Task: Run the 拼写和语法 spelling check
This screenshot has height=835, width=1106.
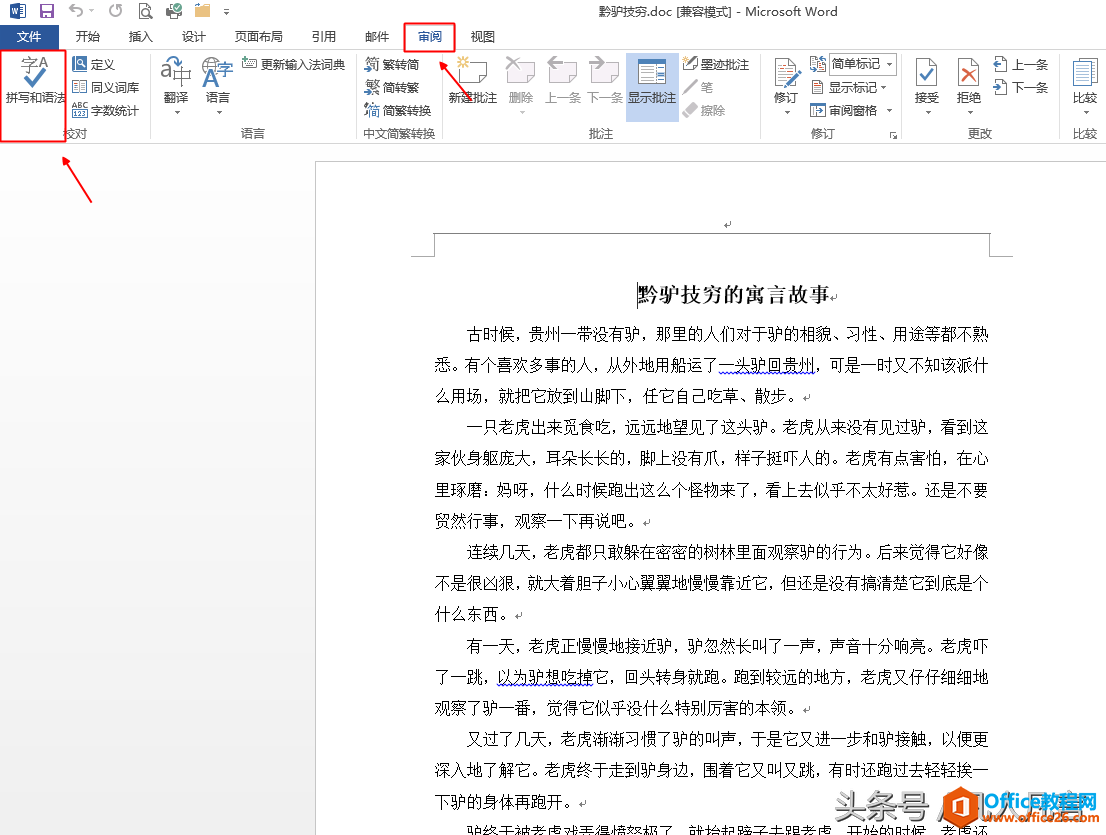Action: coord(35,80)
